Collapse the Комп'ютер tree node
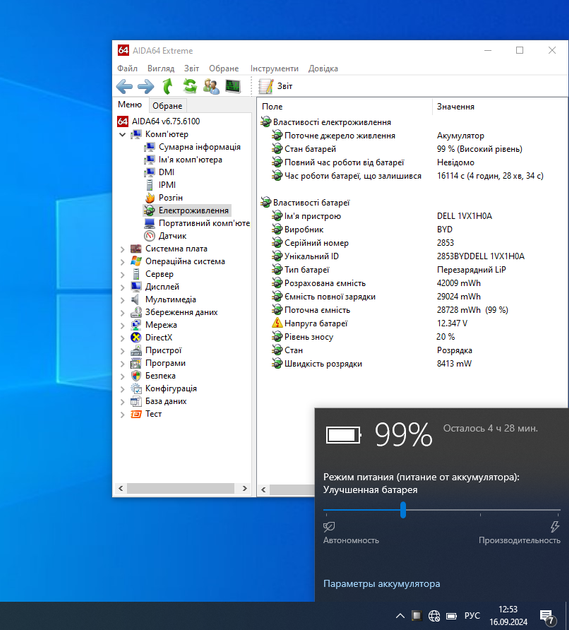Viewport: 569px width, 630px height. coord(123,135)
